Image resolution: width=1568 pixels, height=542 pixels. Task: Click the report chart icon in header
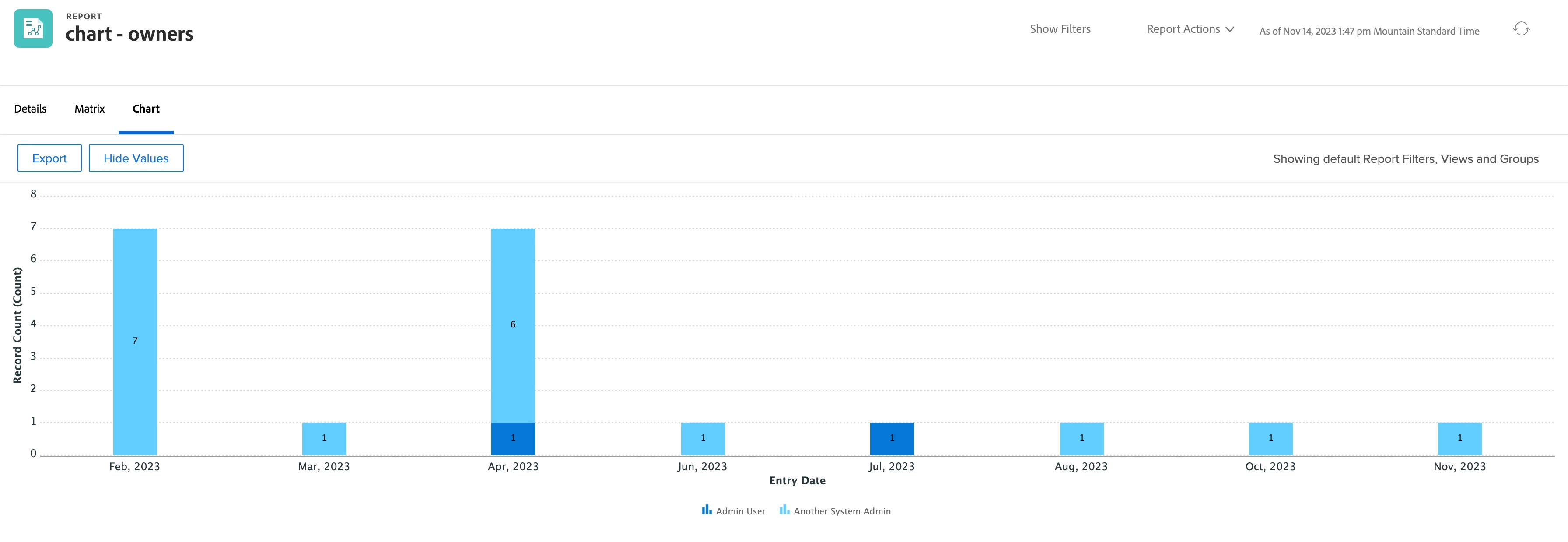click(x=33, y=28)
